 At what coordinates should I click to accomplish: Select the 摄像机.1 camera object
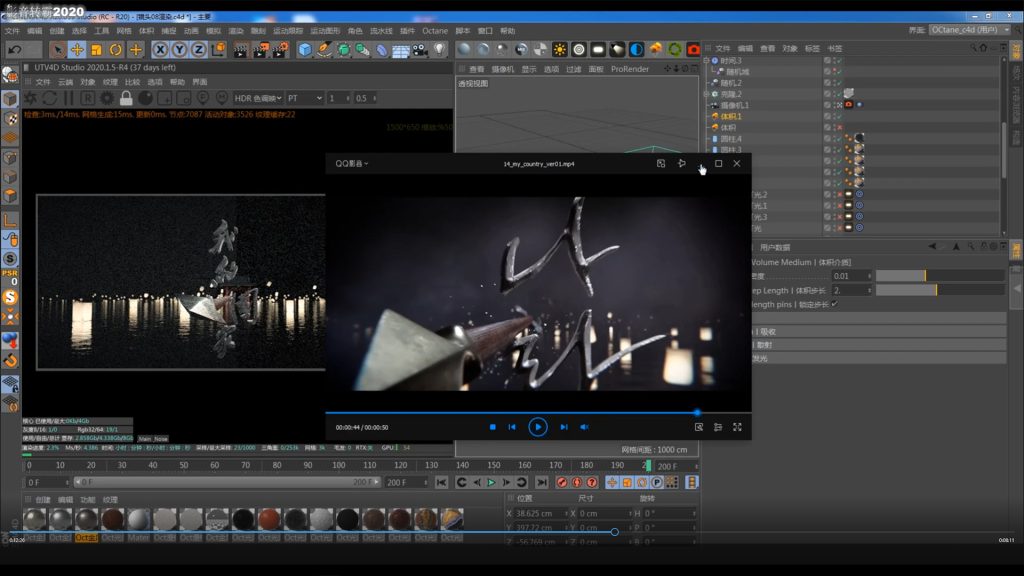(734, 105)
